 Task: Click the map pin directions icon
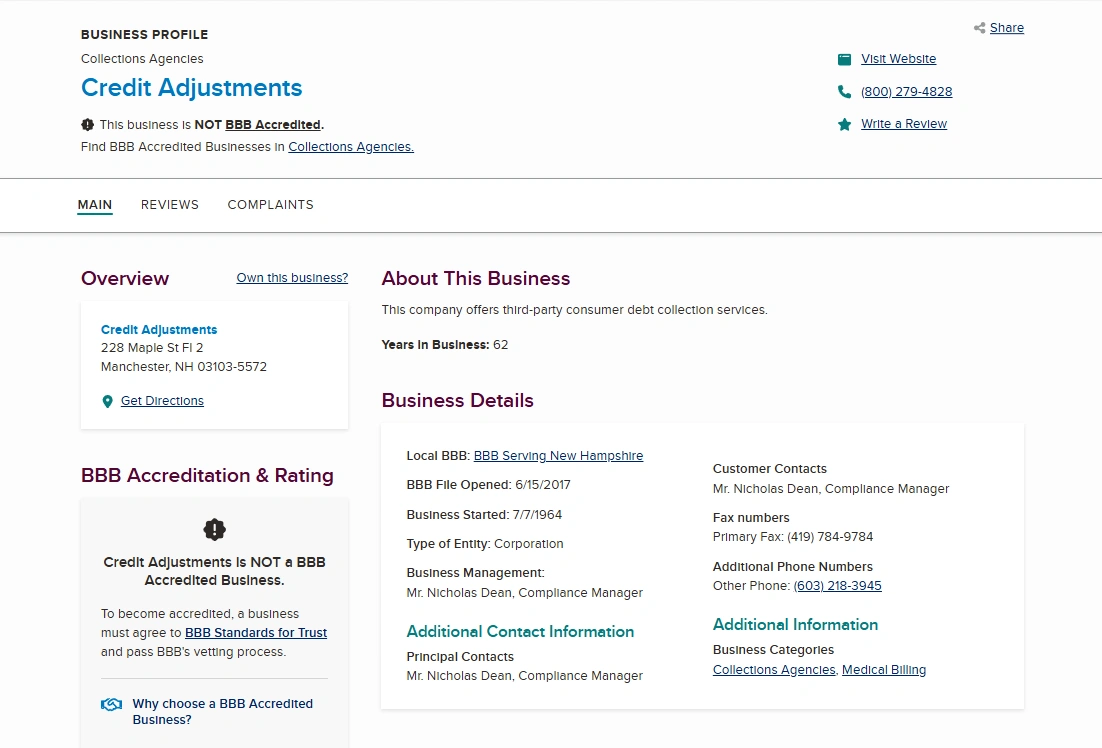(x=107, y=401)
